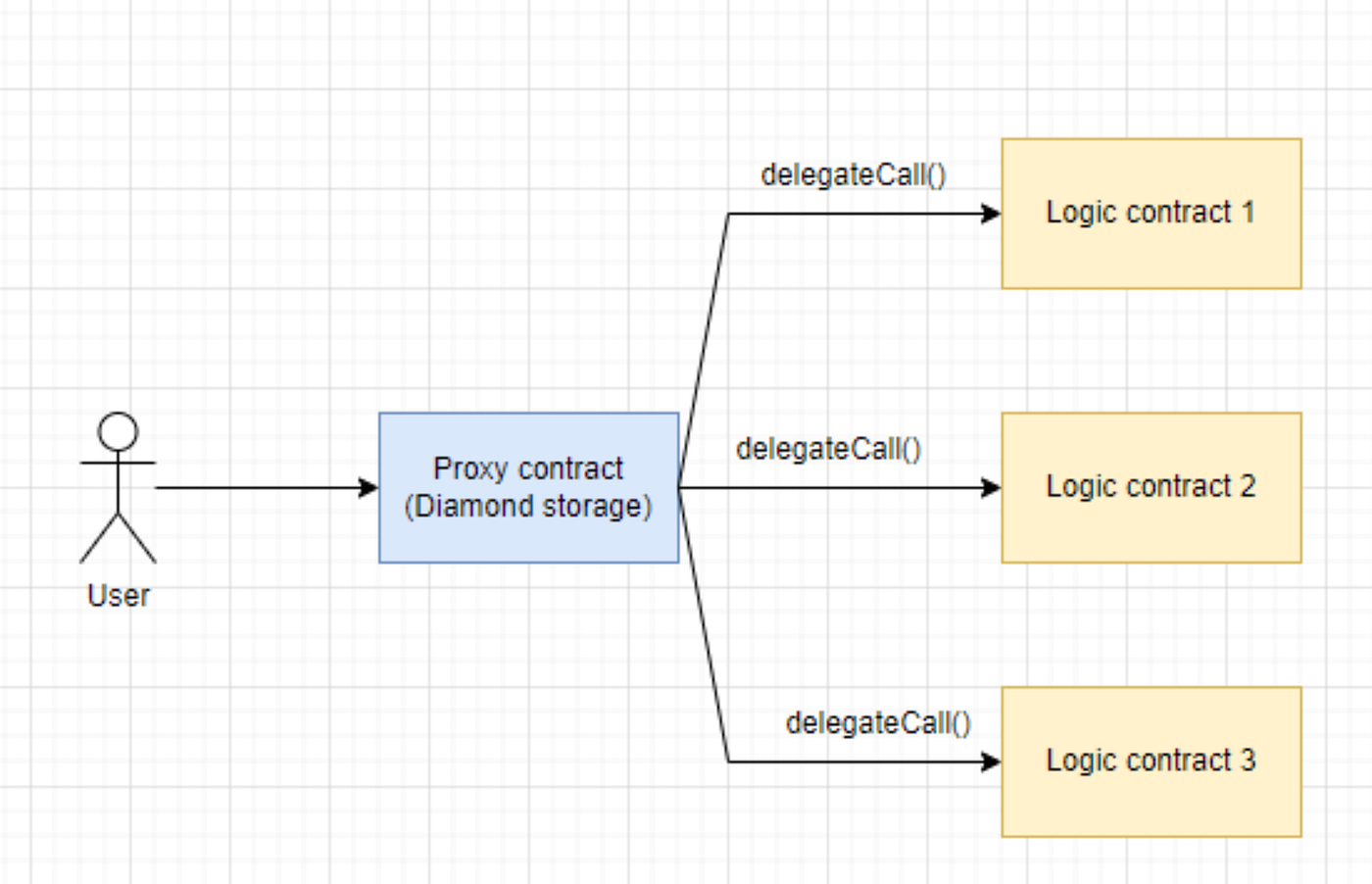
Task: Click the delegateCall() label above Logic contract 1 arrow
Action: [x=854, y=175]
